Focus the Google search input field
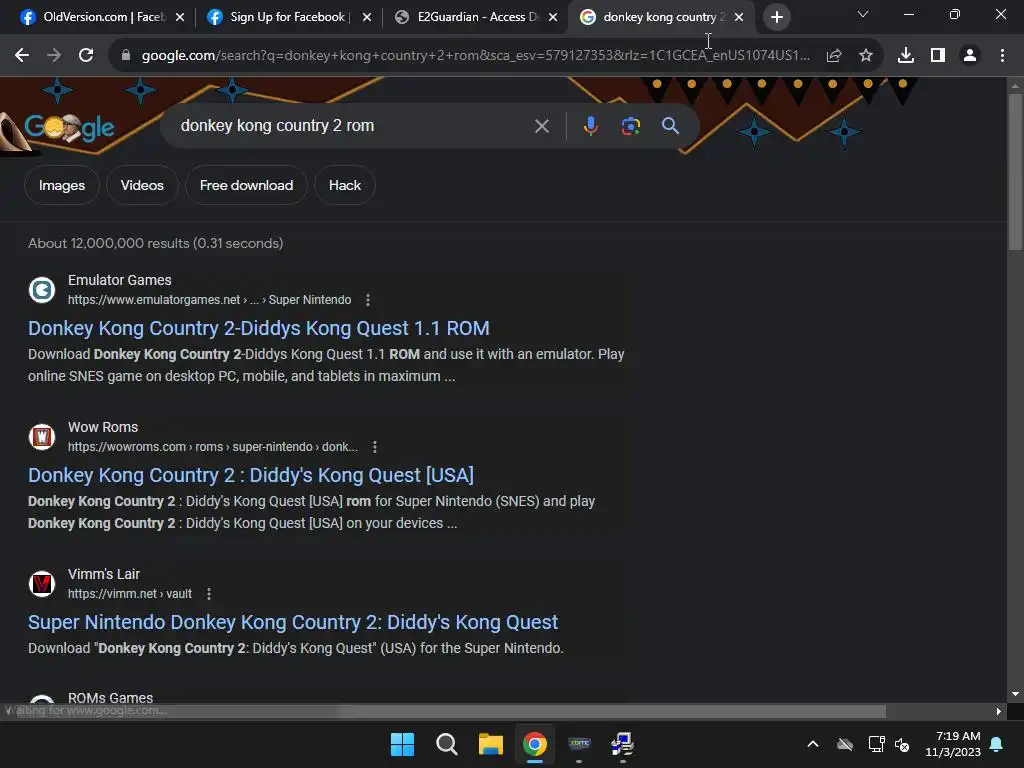 pos(353,126)
